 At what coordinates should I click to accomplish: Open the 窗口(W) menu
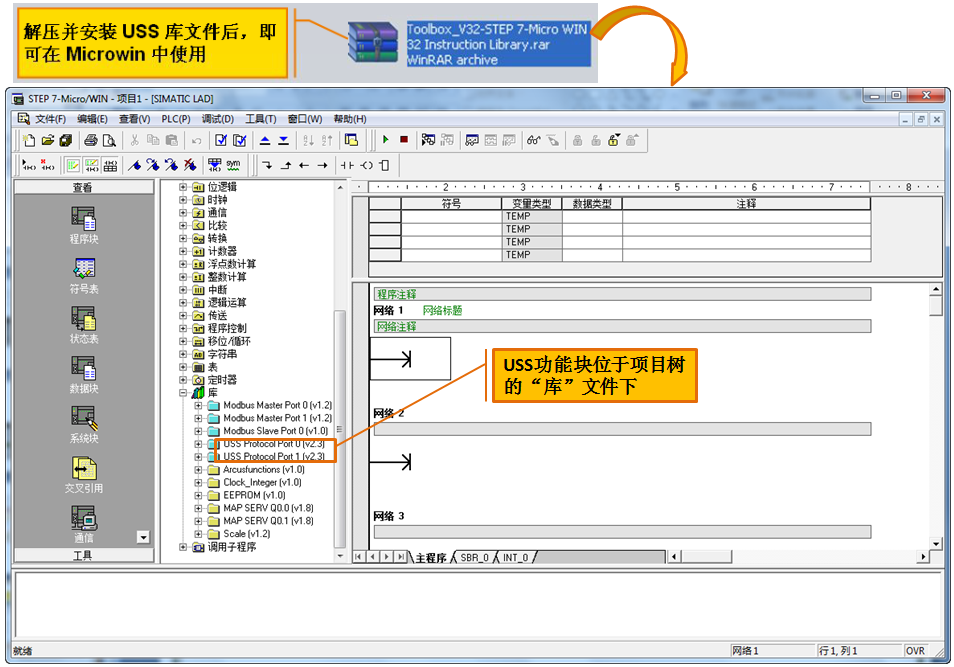pos(305,119)
